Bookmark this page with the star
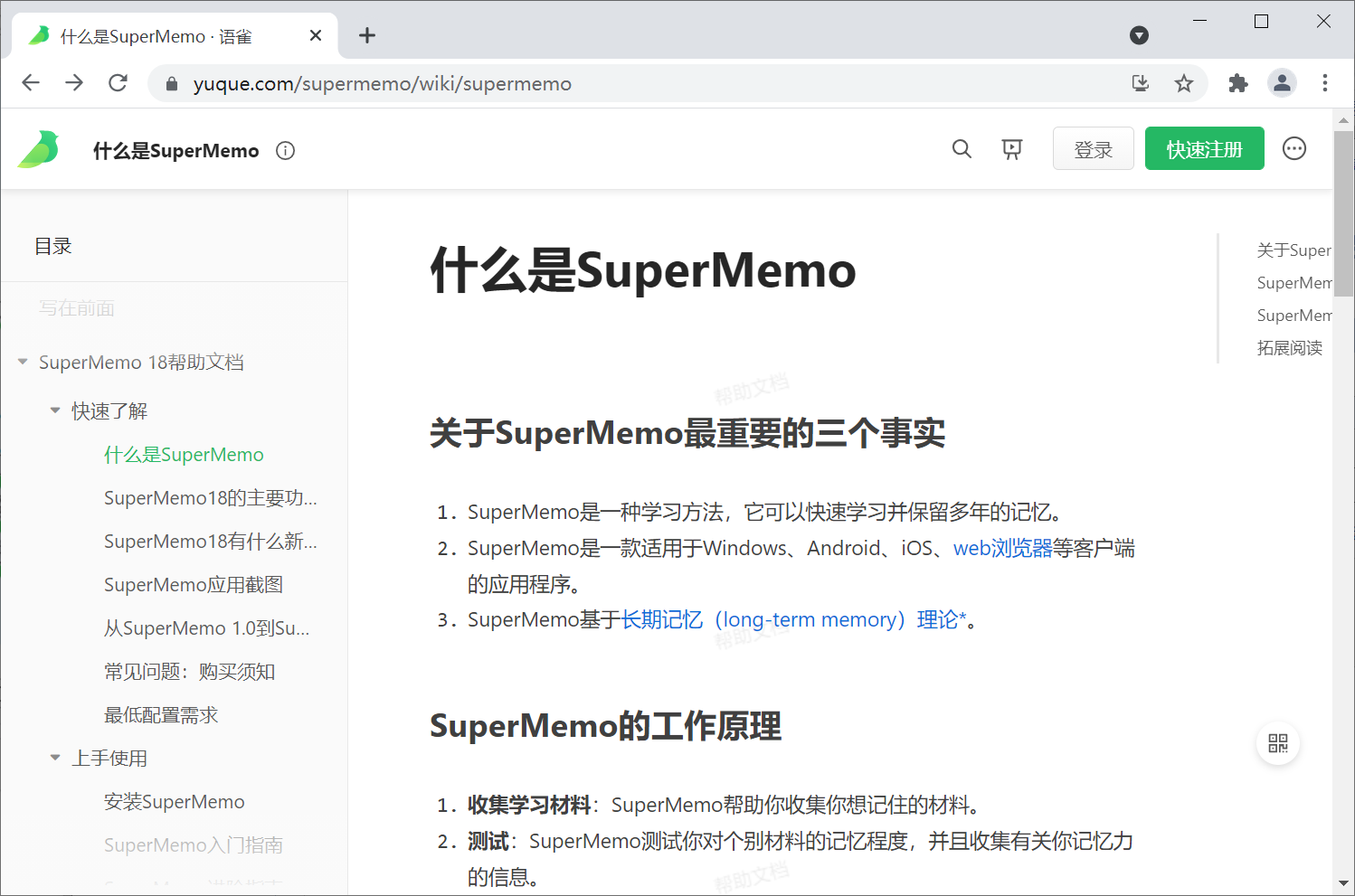 [1184, 83]
